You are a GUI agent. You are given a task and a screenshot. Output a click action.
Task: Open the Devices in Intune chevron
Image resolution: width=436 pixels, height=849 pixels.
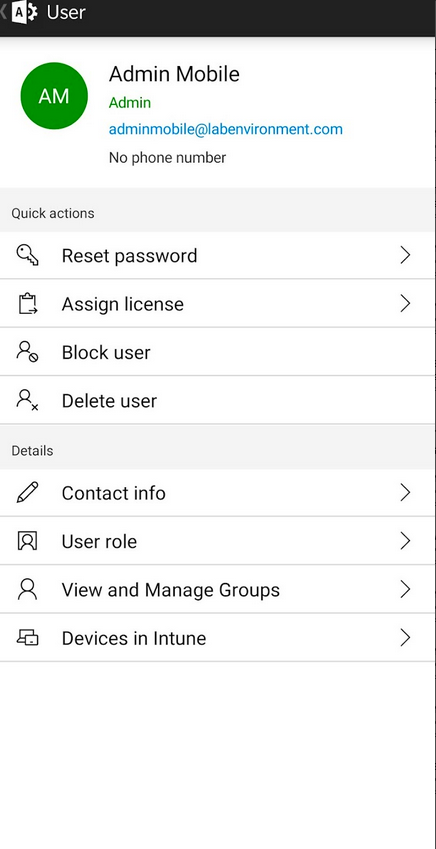(405, 637)
